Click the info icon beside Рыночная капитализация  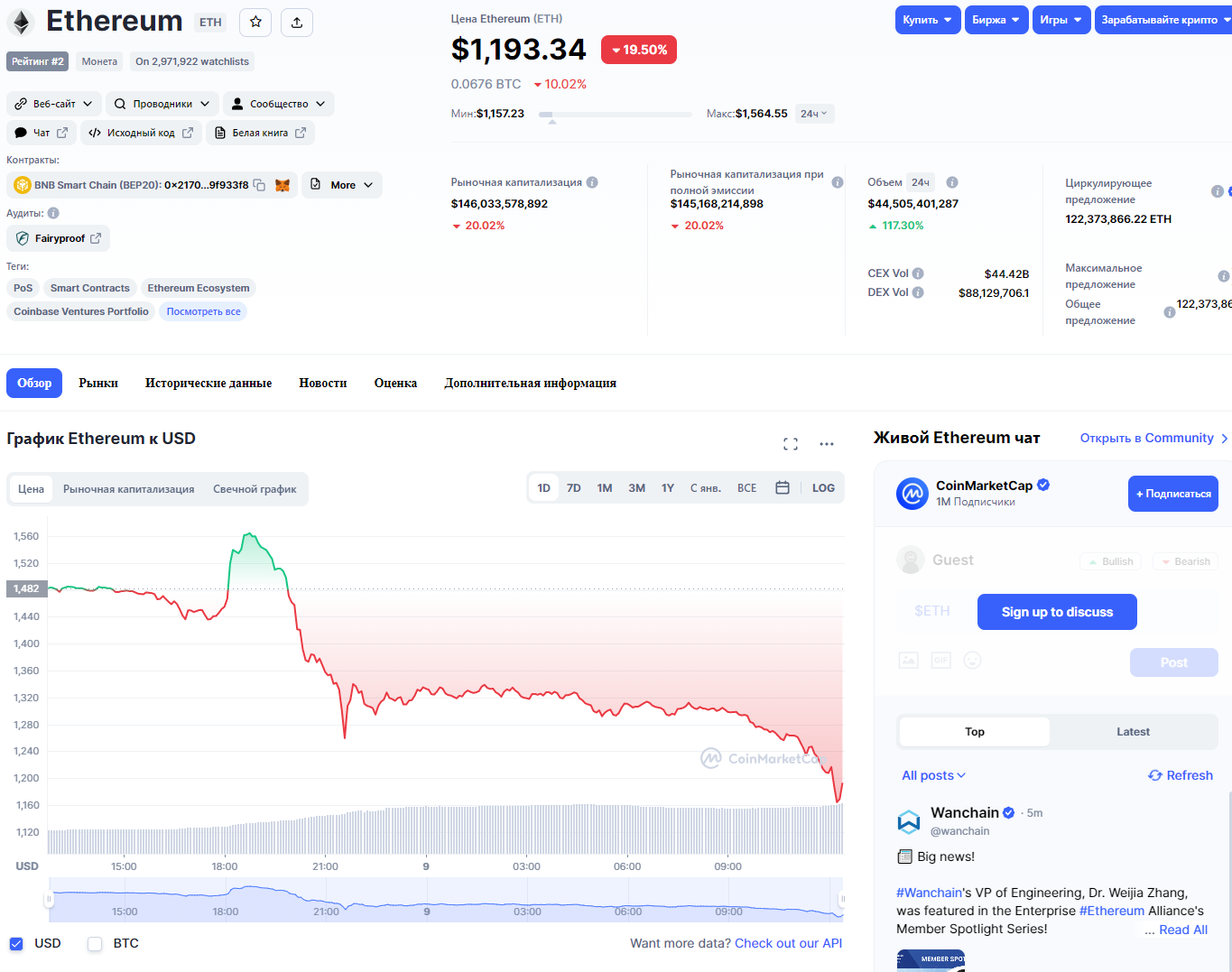[592, 182]
